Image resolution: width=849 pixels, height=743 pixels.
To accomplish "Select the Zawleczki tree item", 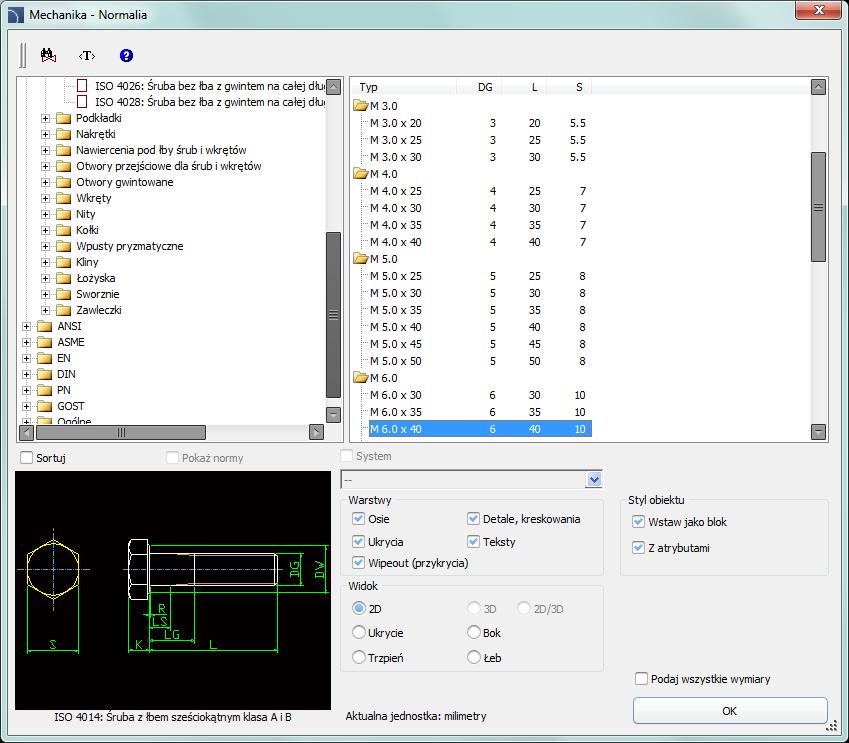I will click(99, 310).
